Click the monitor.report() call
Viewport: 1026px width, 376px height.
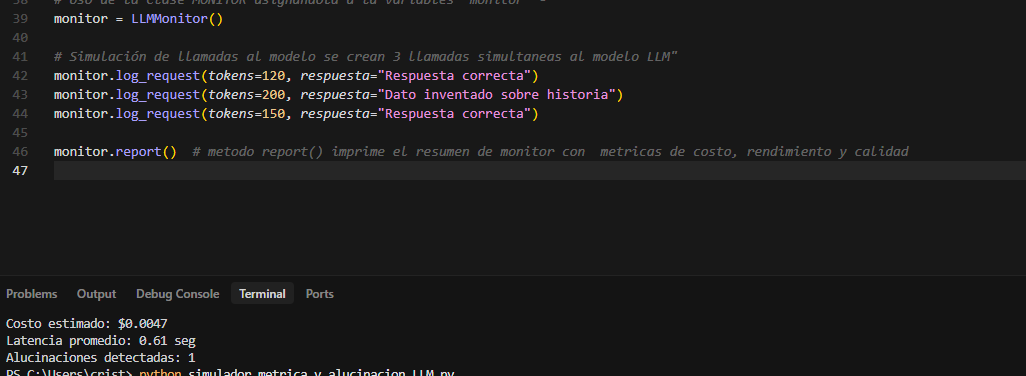pyautogui.click(x=115, y=151)
